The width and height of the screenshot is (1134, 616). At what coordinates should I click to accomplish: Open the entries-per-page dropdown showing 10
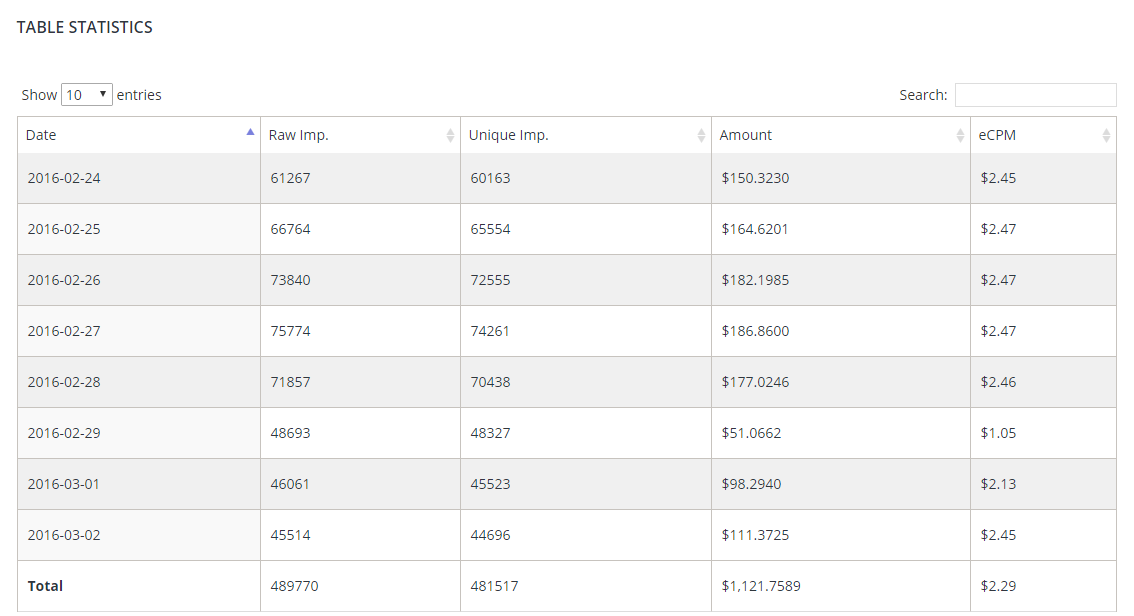click(87, 95)
